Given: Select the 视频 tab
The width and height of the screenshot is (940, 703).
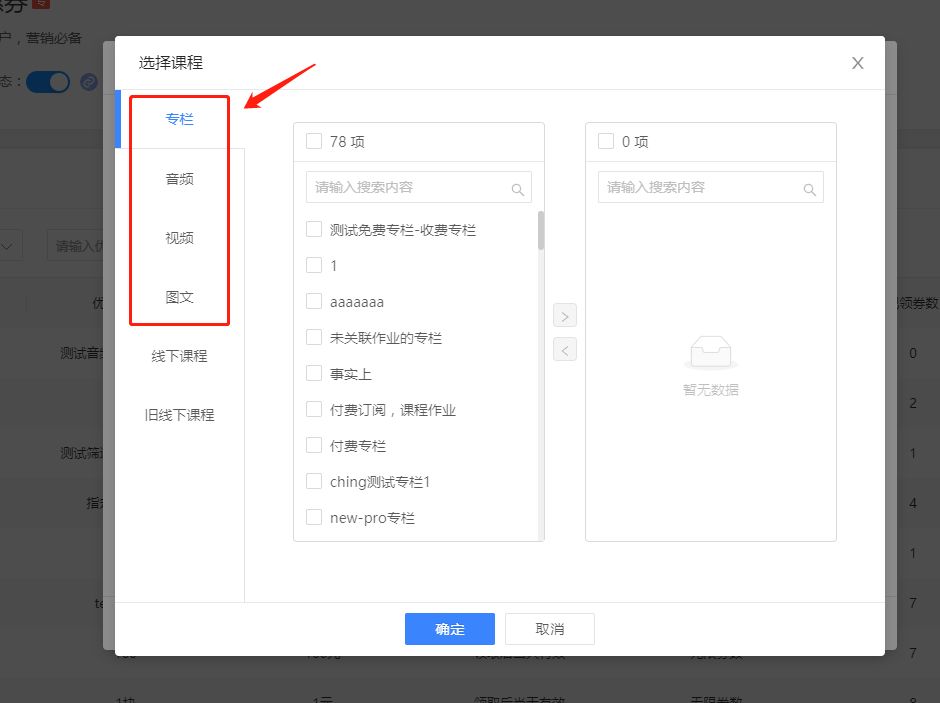Looking at the screenshot, I should [x=179, y=238].
